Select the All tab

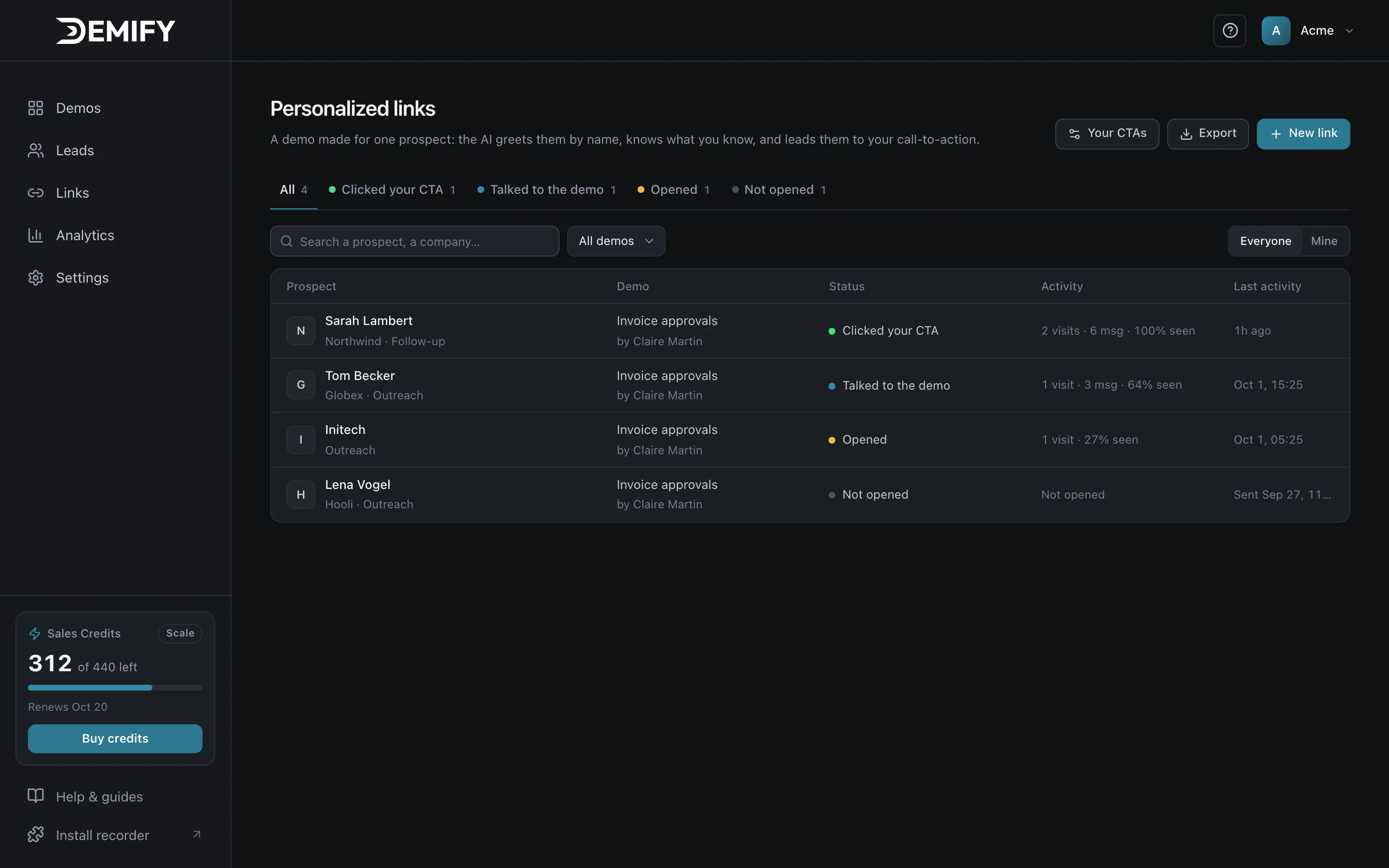(293, 190)
